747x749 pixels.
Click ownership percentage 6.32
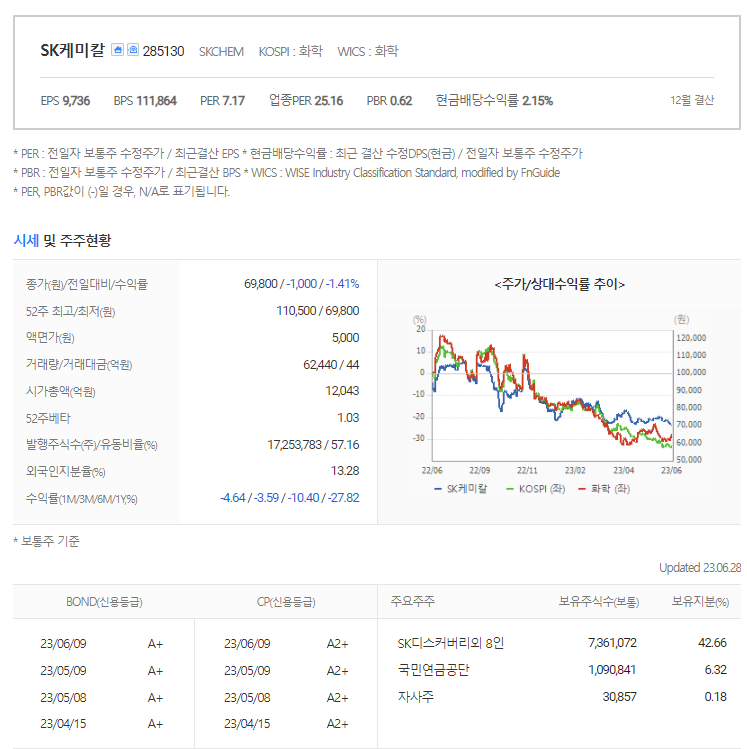[x=715, y=670]
